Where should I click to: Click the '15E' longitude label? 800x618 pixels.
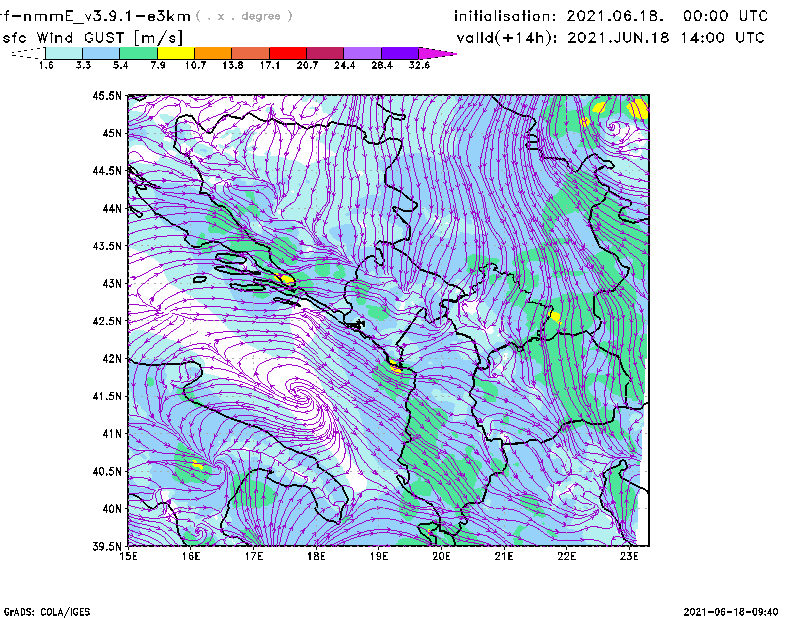(128, 556)
